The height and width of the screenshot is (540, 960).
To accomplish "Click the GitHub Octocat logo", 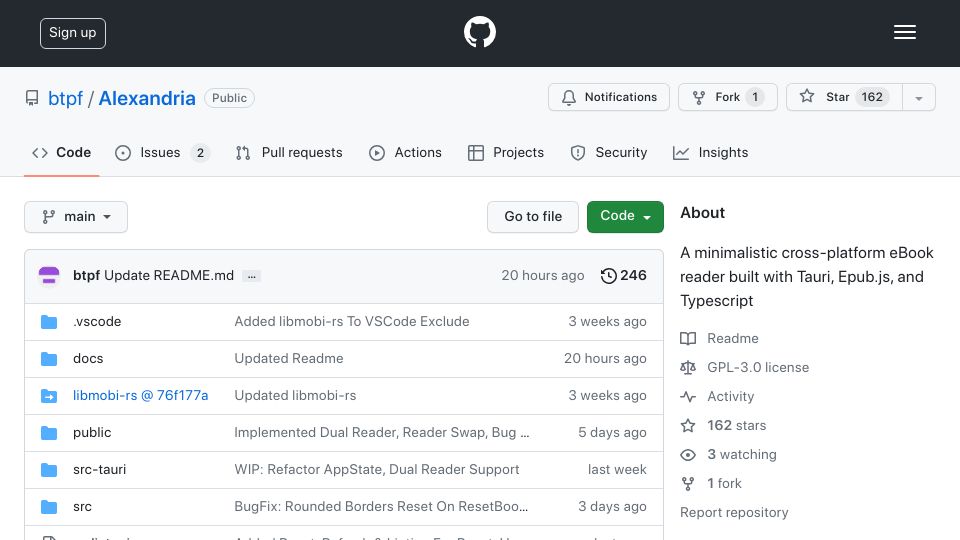I will point(479,32).
